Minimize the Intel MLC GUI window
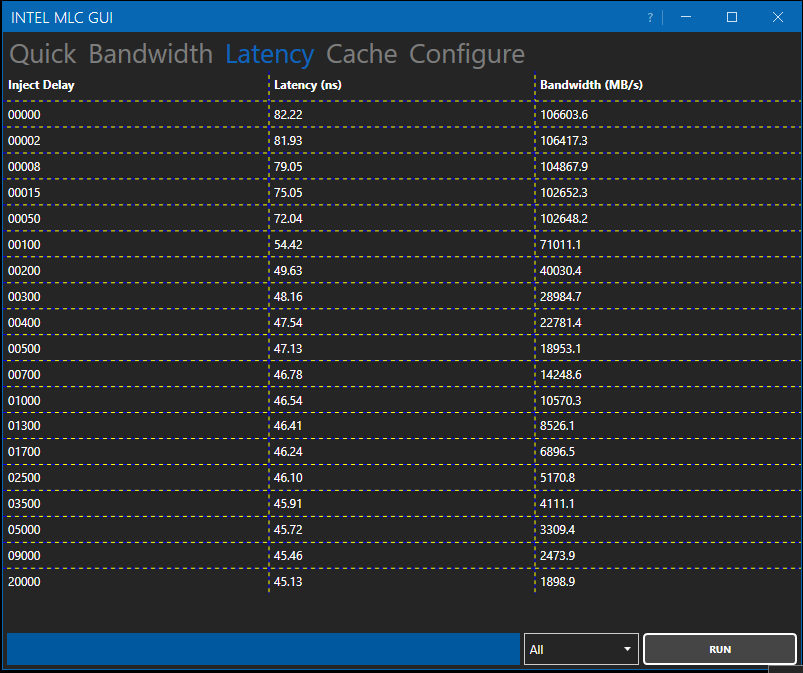This screenshot has height=673, width=803. tap(686, 17)
